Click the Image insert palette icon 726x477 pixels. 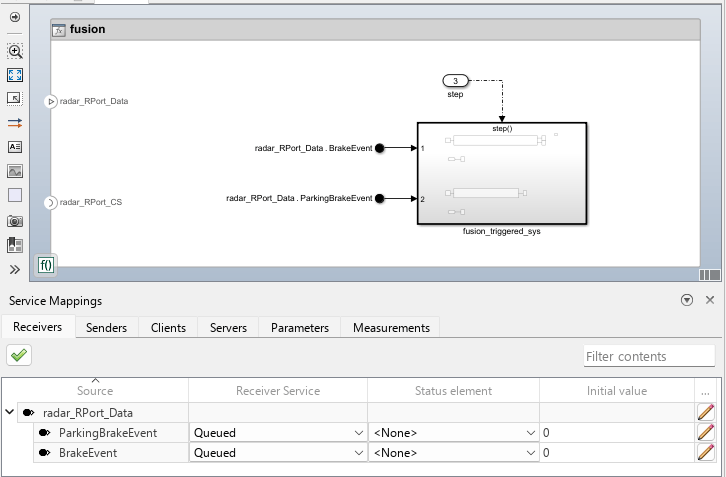pyautogui.click(x=15, y=171)
